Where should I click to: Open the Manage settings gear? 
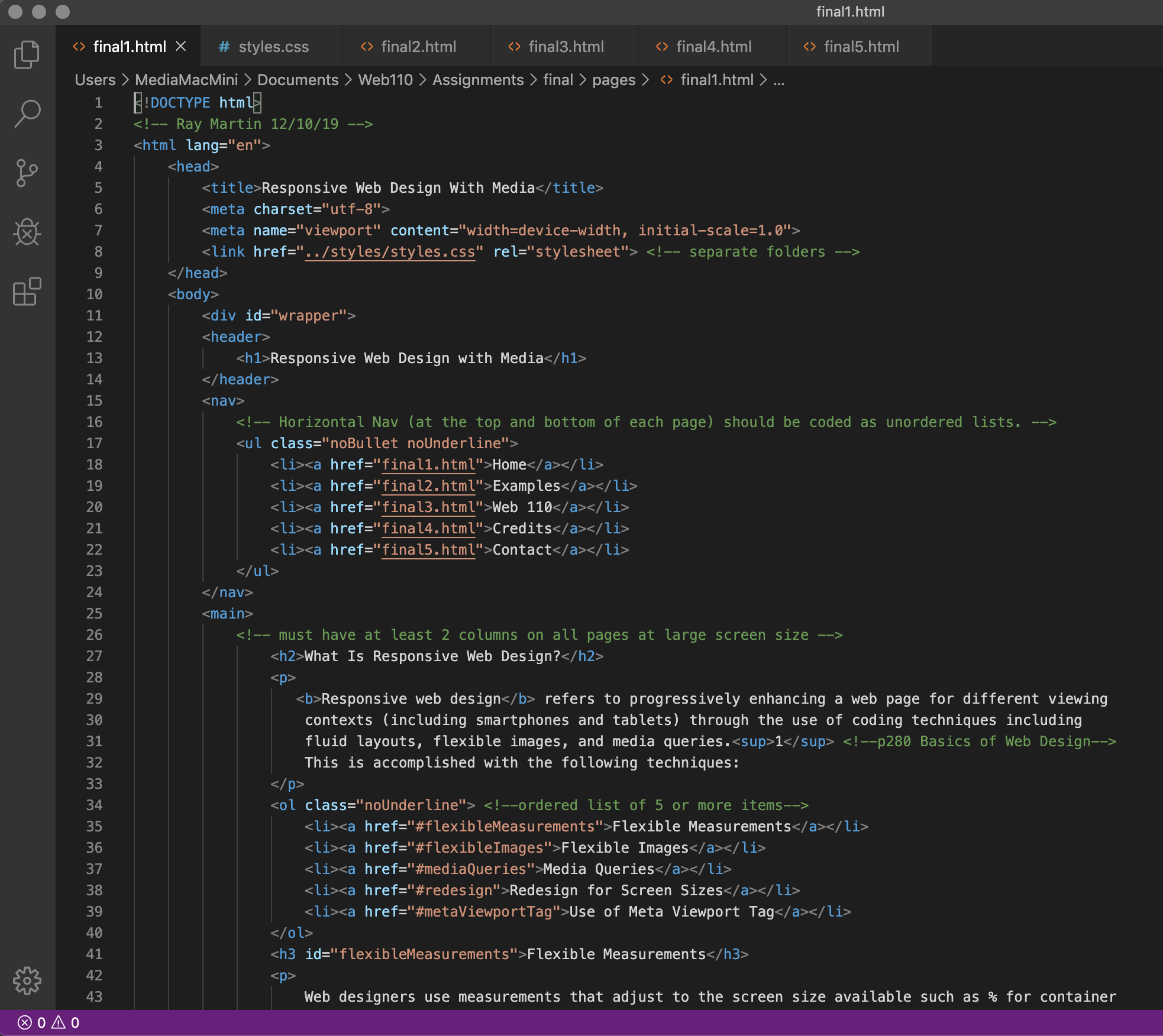click(27, 981)
